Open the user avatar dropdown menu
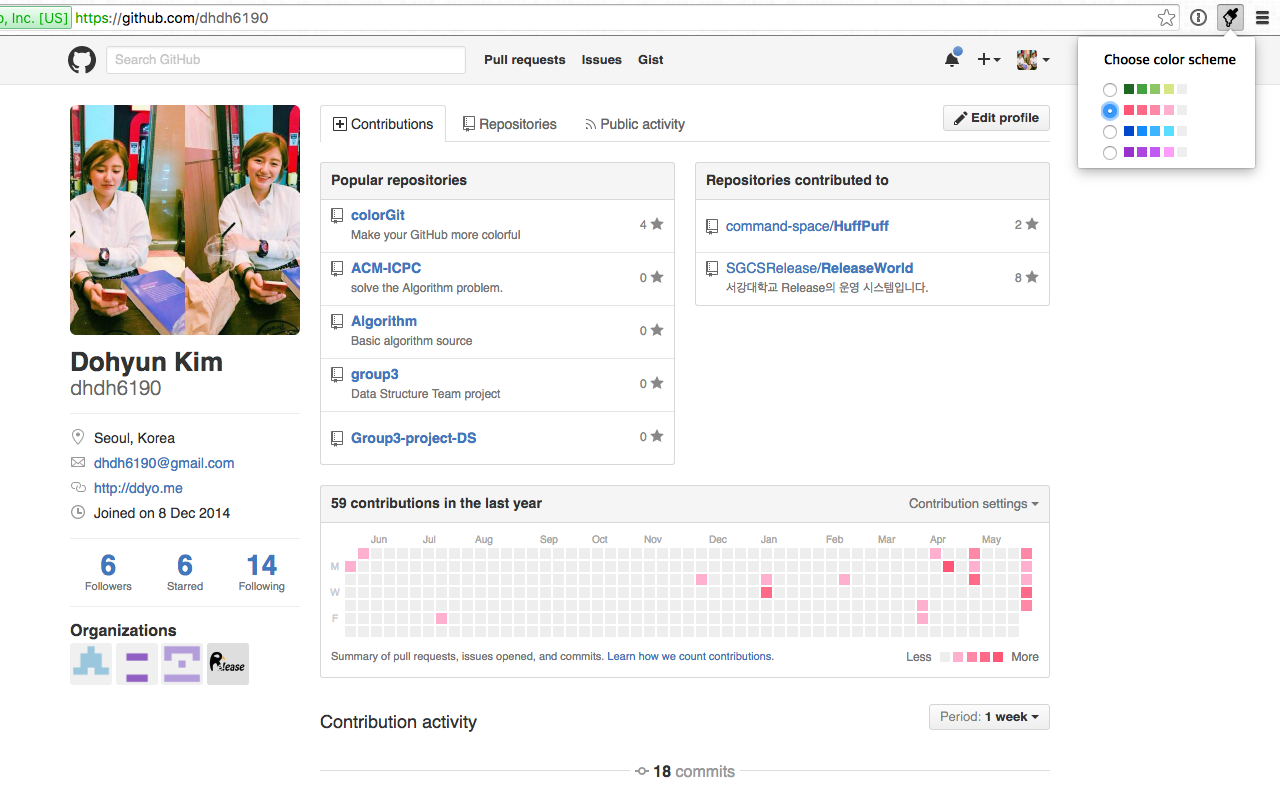 coord(1033,60)
